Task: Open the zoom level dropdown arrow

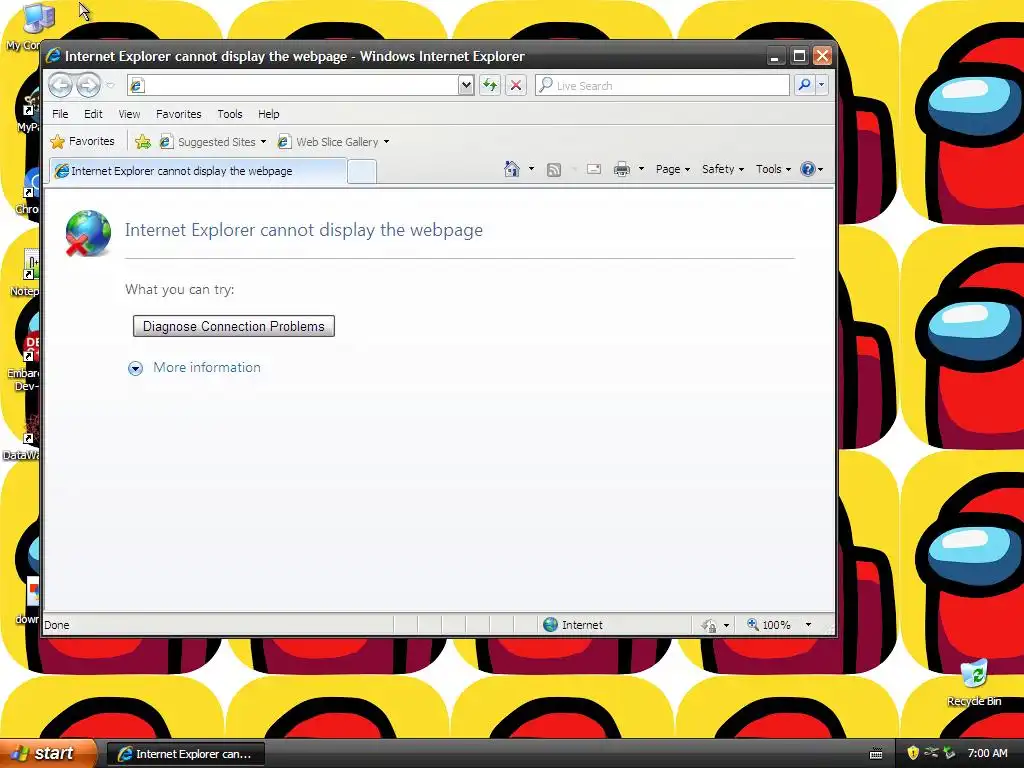Action: tap(808, 625)
